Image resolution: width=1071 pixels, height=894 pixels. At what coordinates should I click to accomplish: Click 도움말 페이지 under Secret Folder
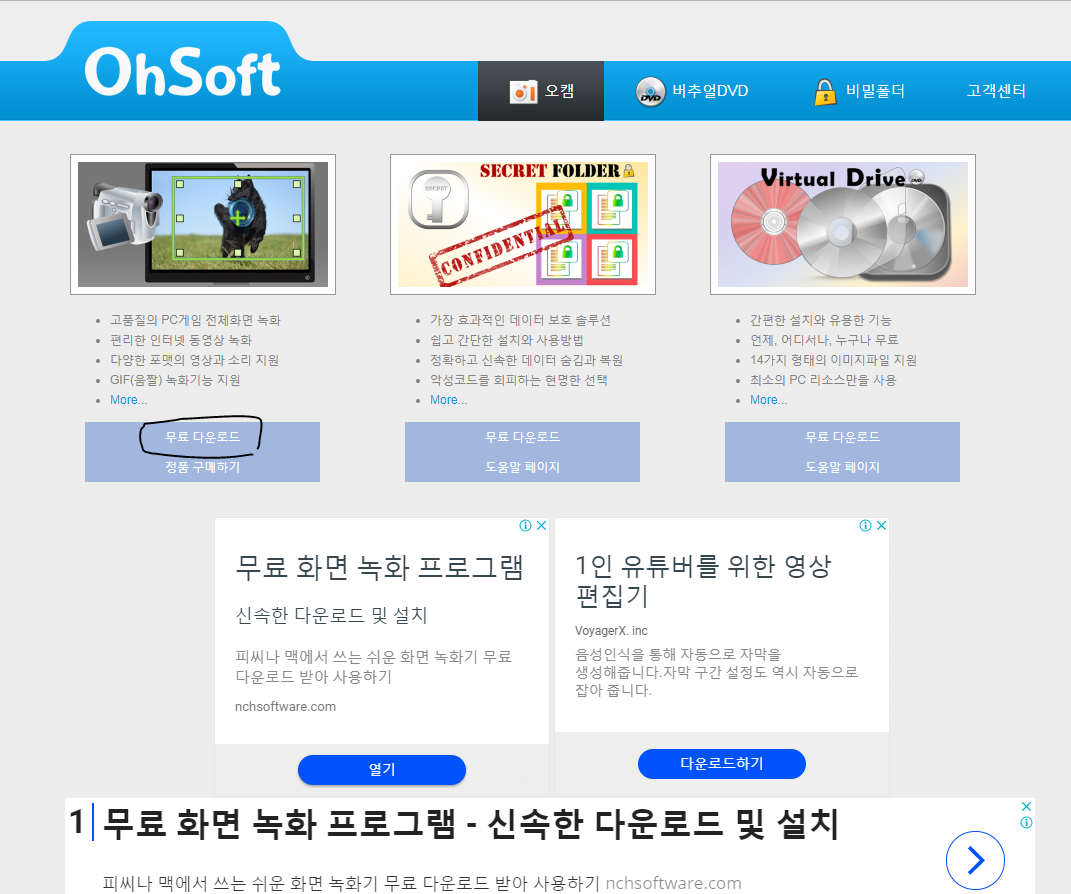[523, 467]
